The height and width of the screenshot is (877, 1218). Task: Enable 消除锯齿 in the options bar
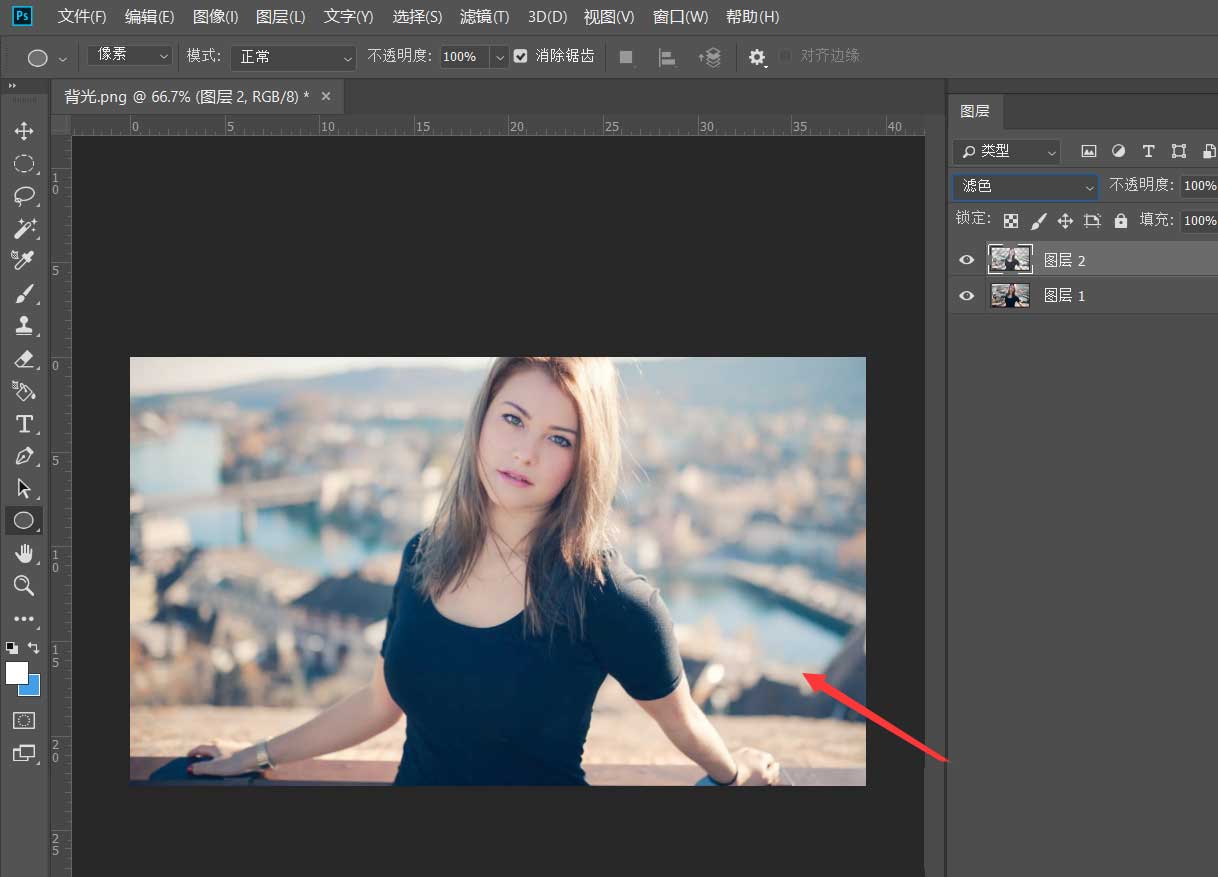(x=521, y=56)
